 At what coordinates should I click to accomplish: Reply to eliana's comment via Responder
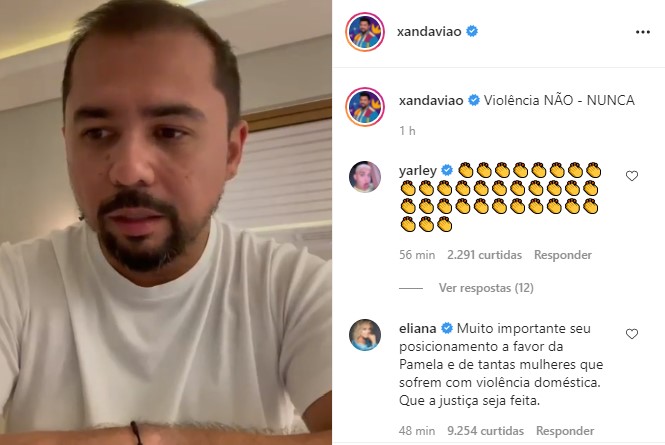pos(565,431)
